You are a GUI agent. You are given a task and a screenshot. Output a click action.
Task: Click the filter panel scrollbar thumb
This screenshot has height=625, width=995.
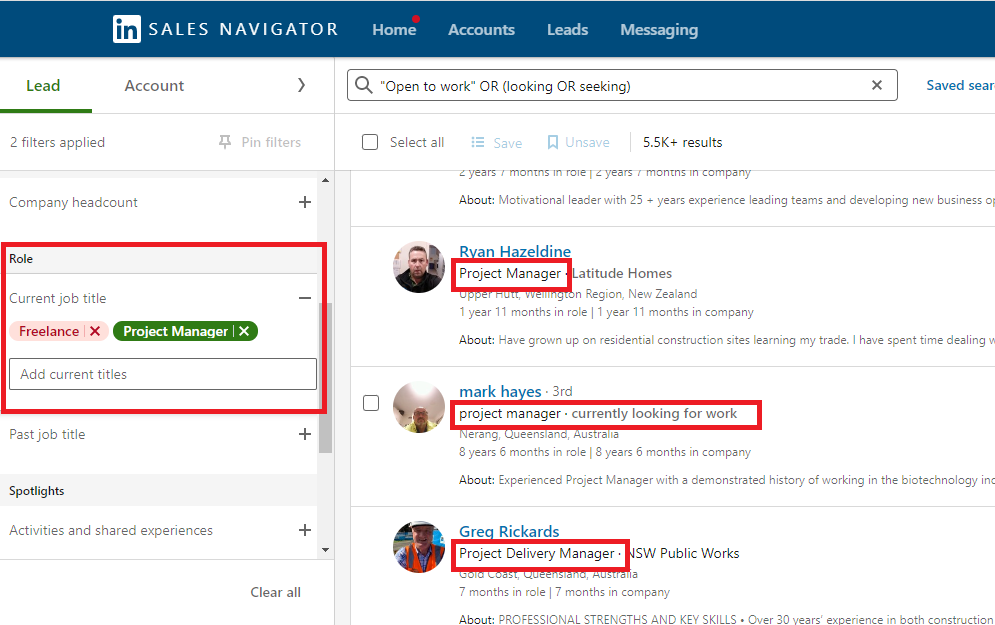326,378
